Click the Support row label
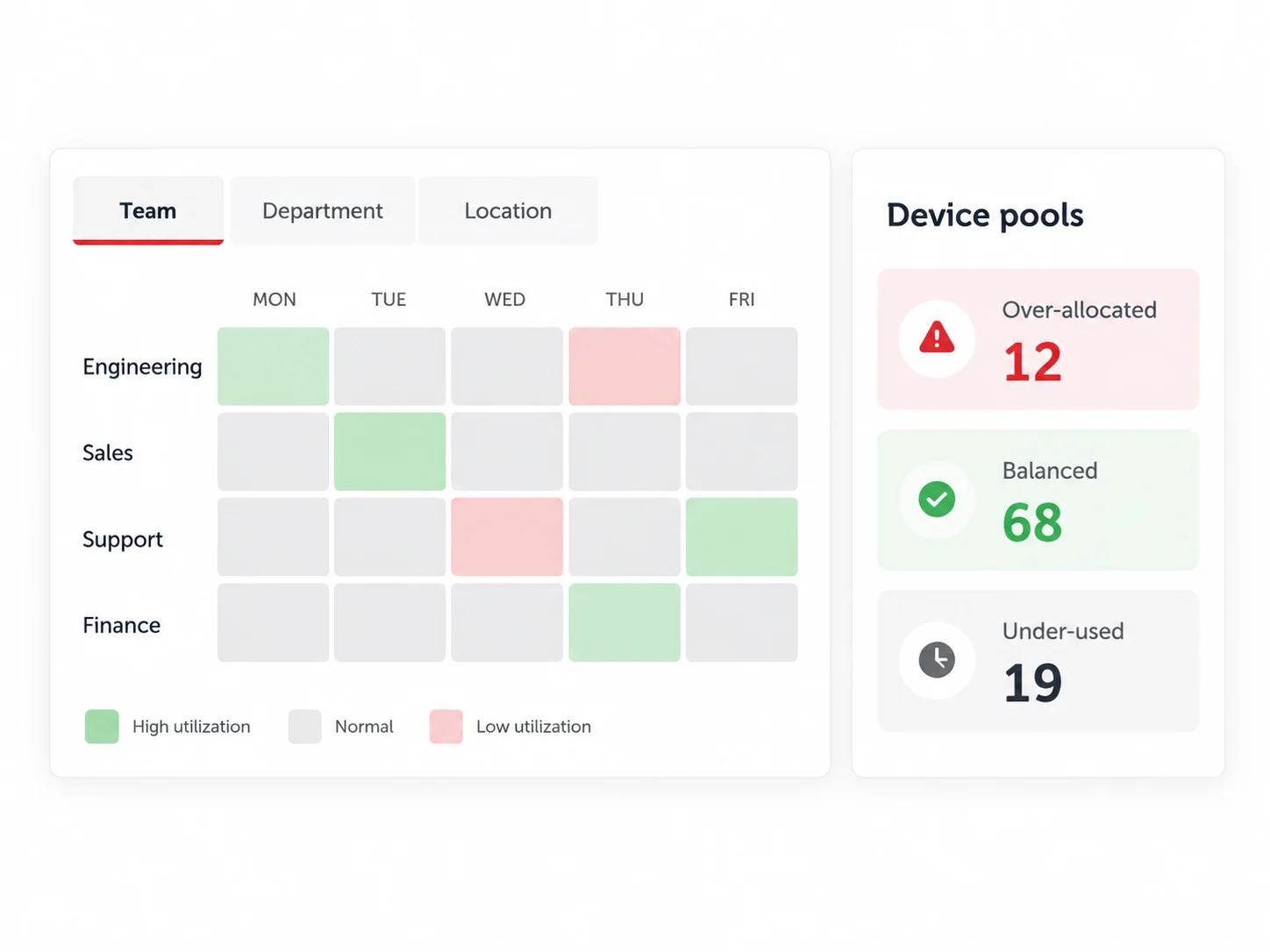This screenshot has height=952, width=1270. [x=123, y=539]
